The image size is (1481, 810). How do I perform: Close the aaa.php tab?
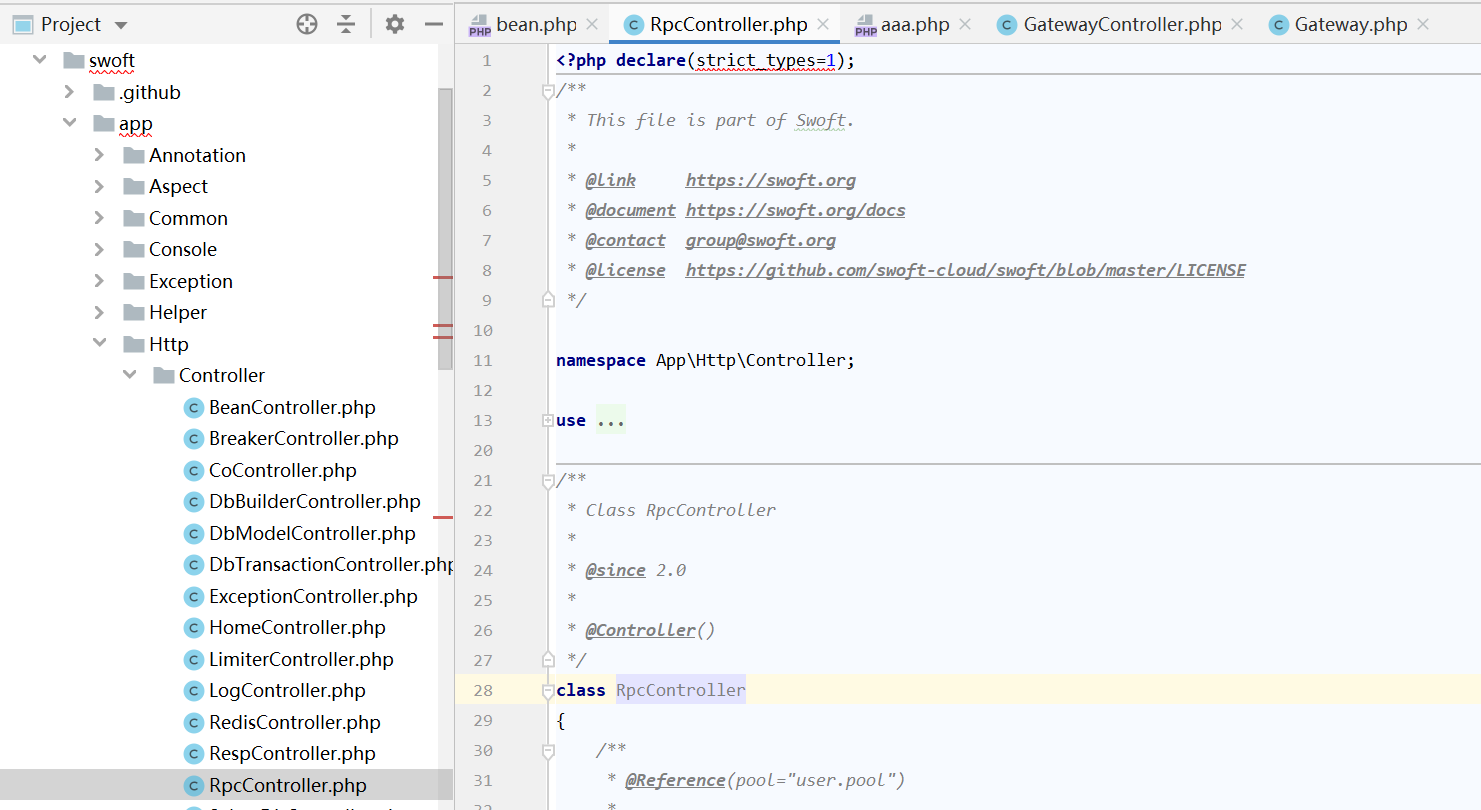964,25
